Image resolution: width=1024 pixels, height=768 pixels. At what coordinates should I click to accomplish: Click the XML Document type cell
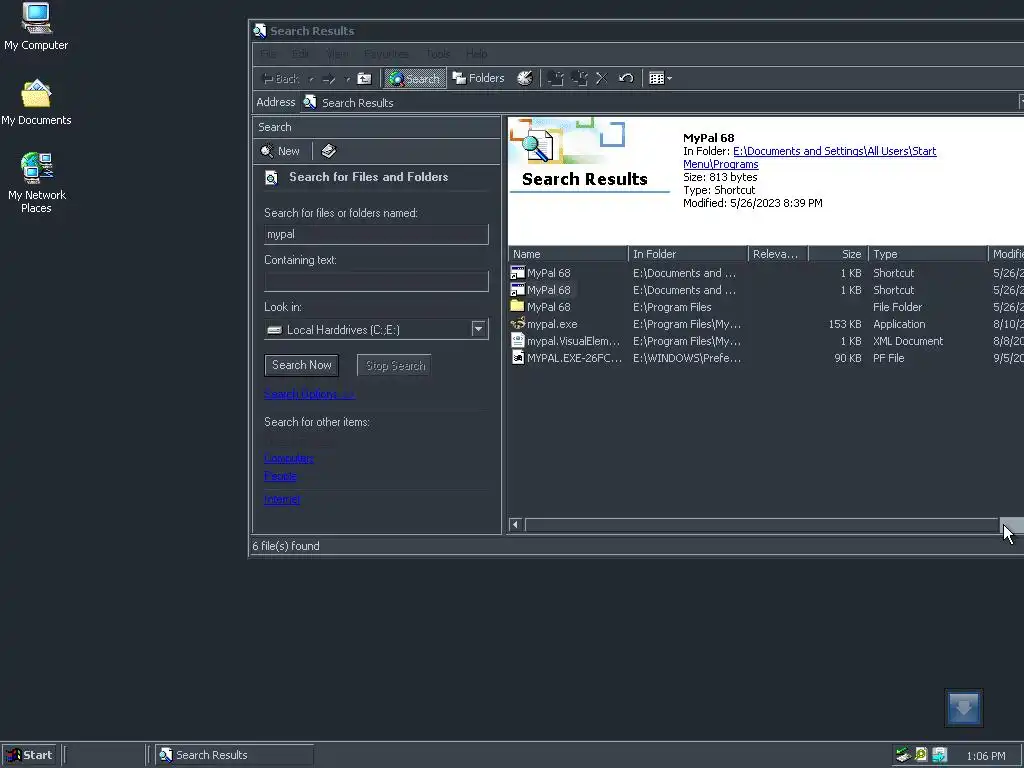(908, 341)
